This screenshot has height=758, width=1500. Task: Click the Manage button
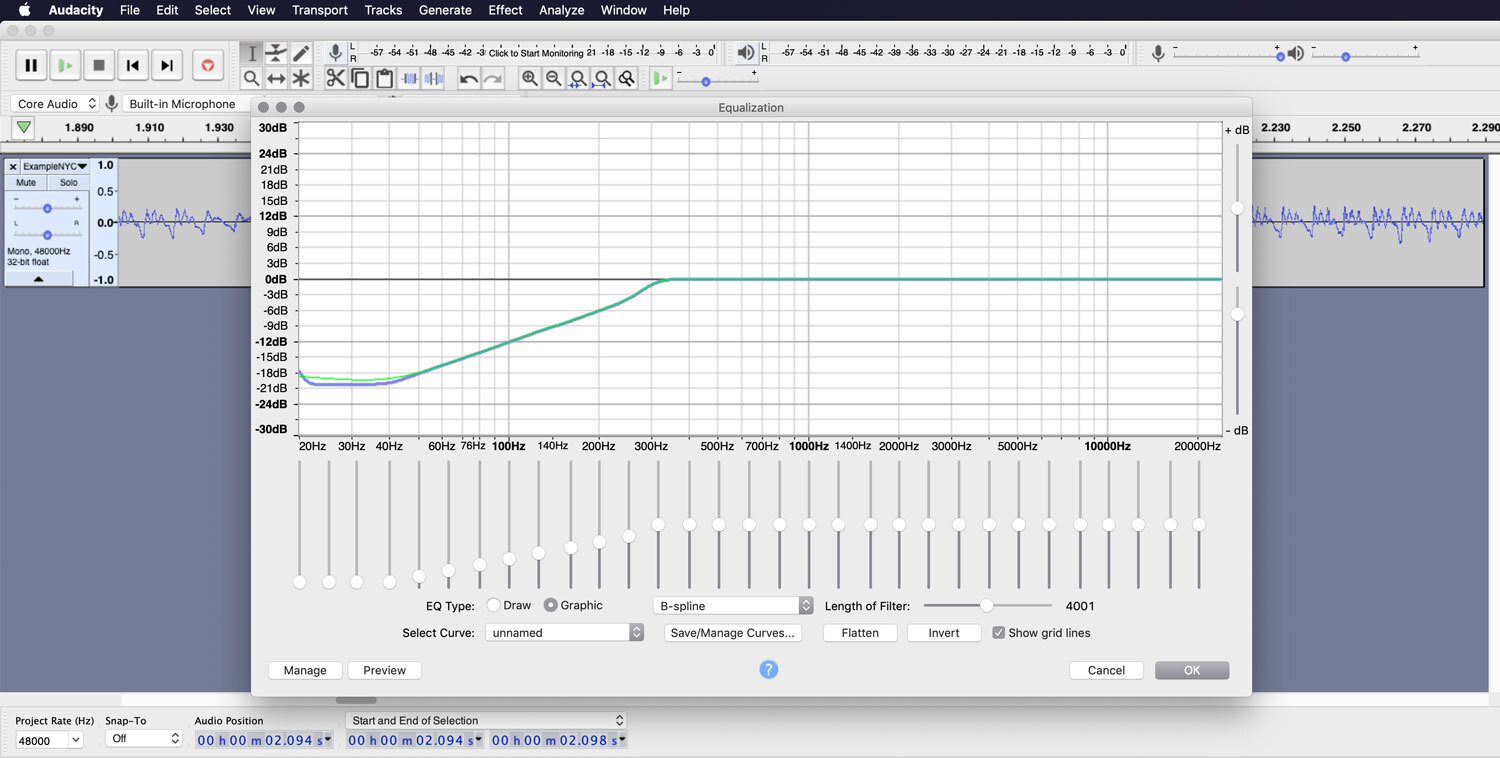(x=305, y=670)
